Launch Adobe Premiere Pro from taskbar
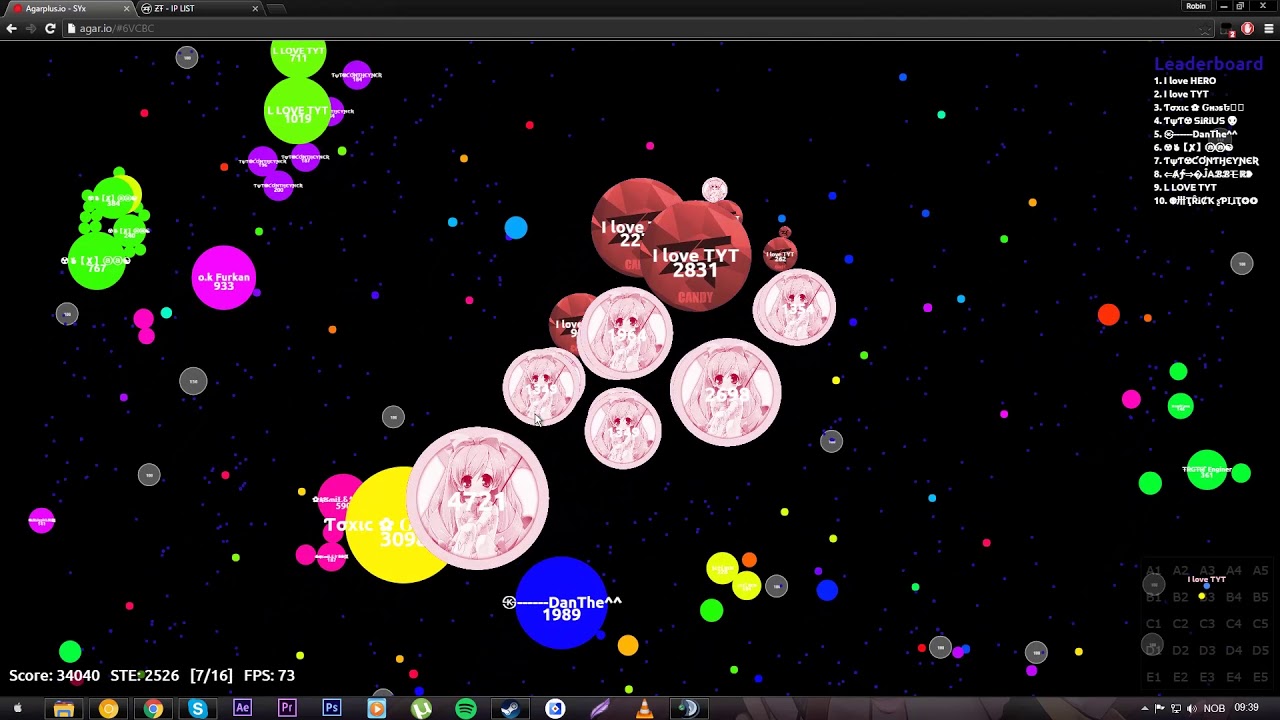The width and height of the screenshot is (1280, 720). [287, 709]
